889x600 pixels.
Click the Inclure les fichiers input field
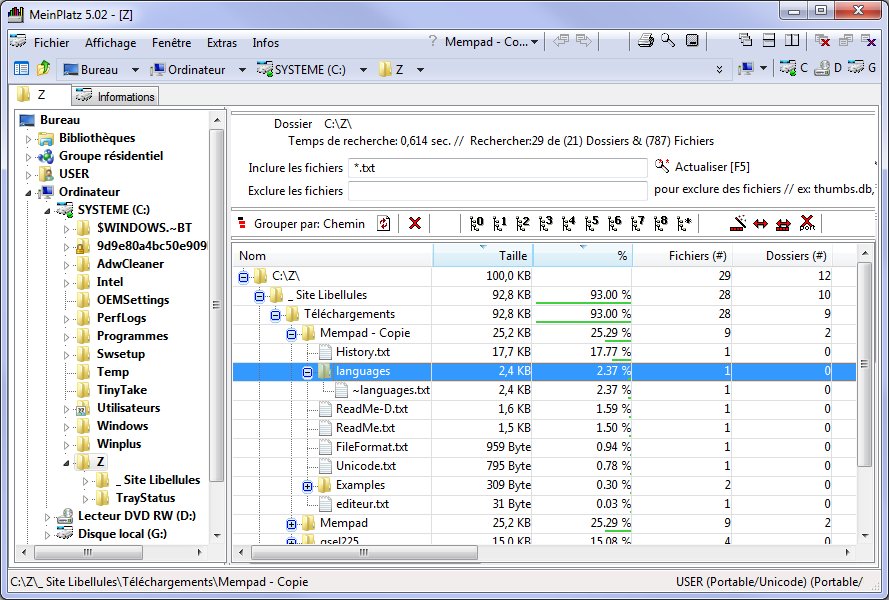[x=497, y=168]
